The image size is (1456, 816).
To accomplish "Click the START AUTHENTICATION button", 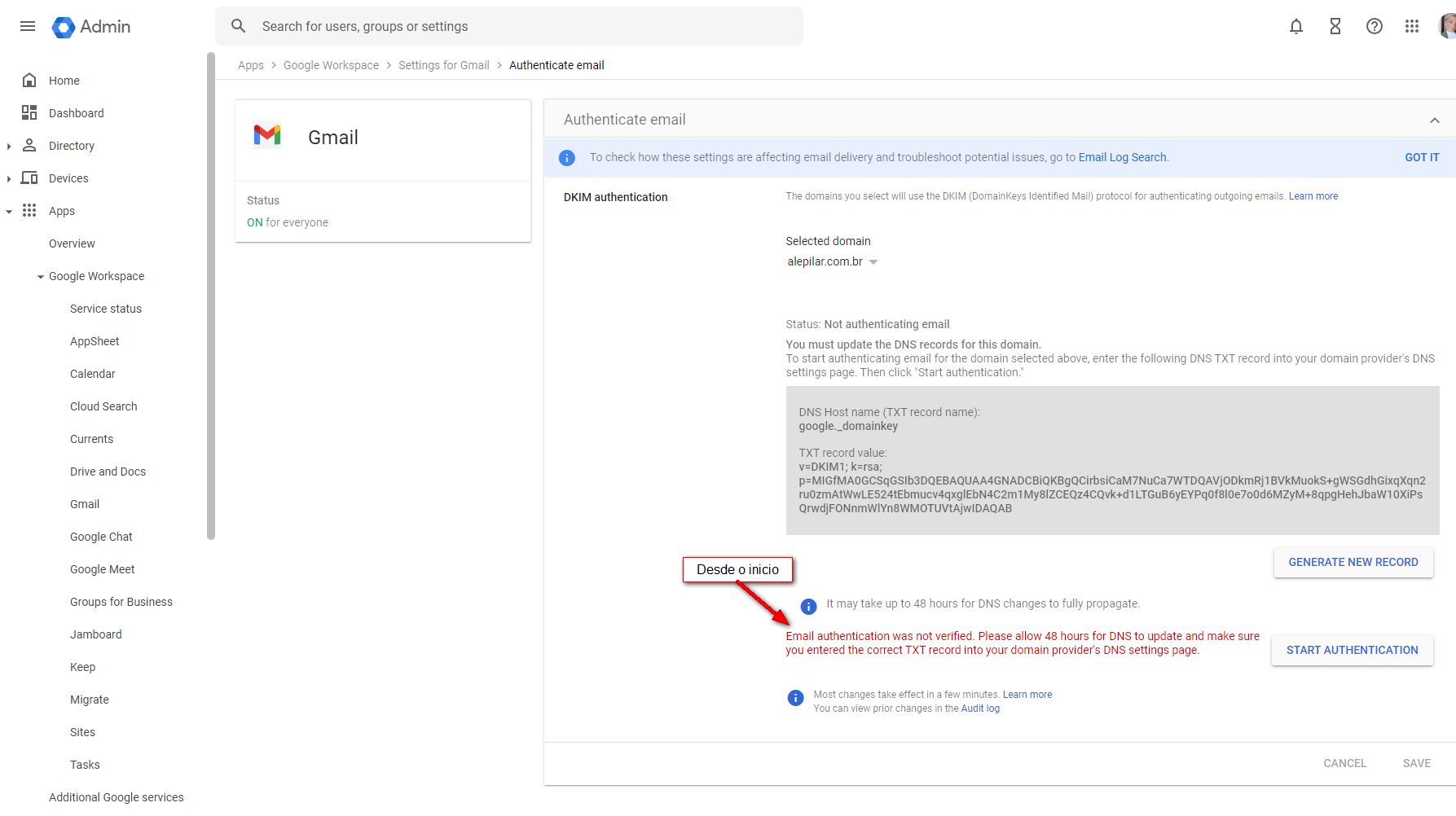I will pyautogui.click(x=1352, y=650).
